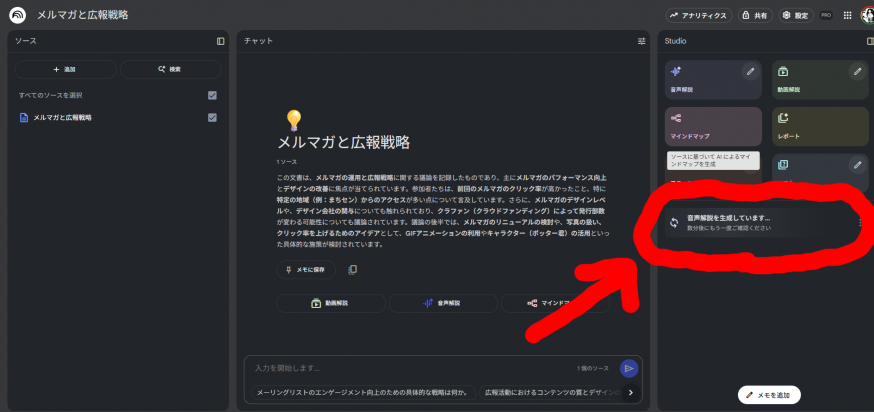Click the 共有 share button
Image resolution: width=874 pixels, height=412 pixels.
pos(756,15)
